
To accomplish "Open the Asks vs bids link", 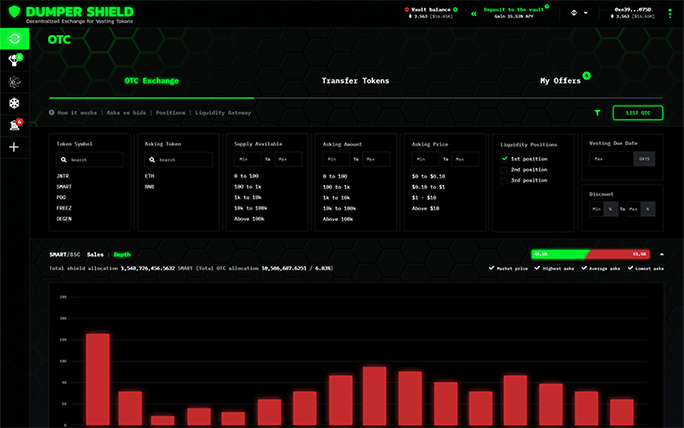I will [126, 113].
